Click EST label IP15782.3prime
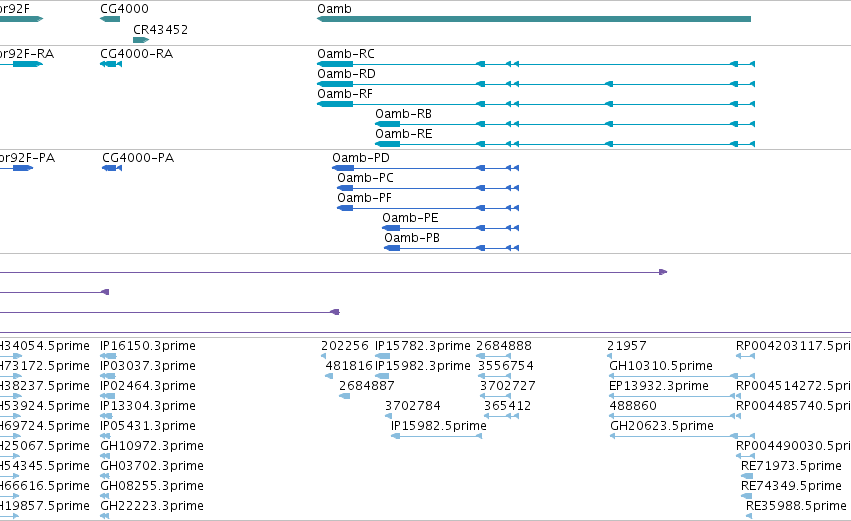 click(x=423, y=346)
